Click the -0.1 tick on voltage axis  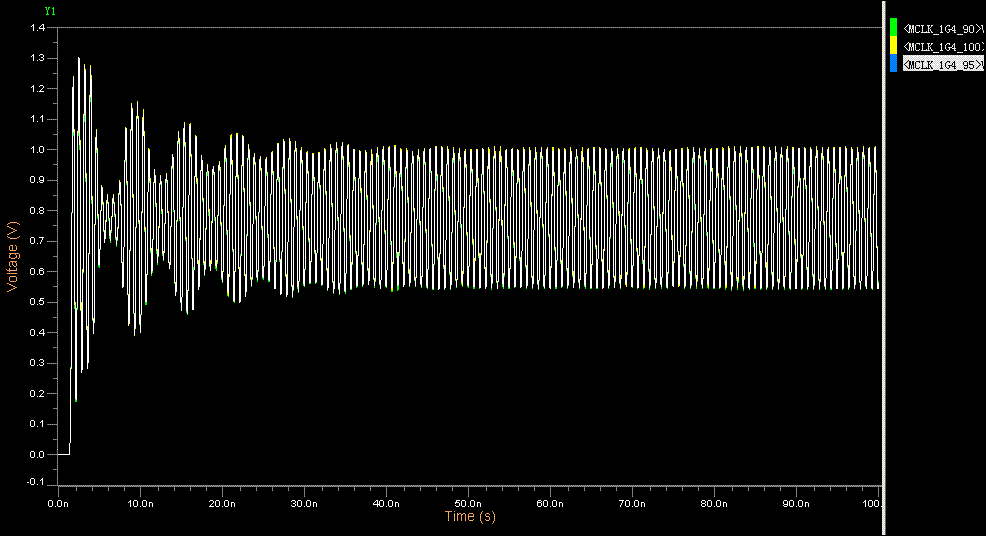(37, 484)
